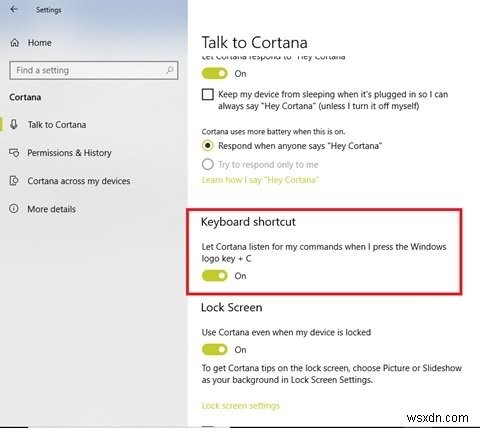Click the Settings window title text
This screenshot has height=428, width=480.
coord(49,10)
